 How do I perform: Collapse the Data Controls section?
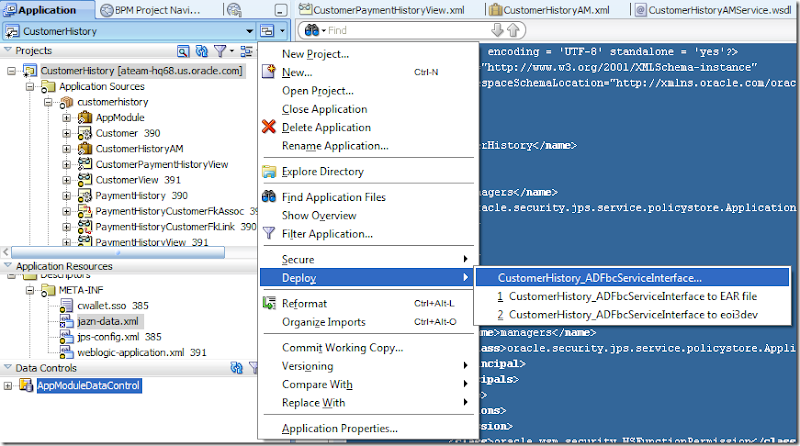pos(8,367)
